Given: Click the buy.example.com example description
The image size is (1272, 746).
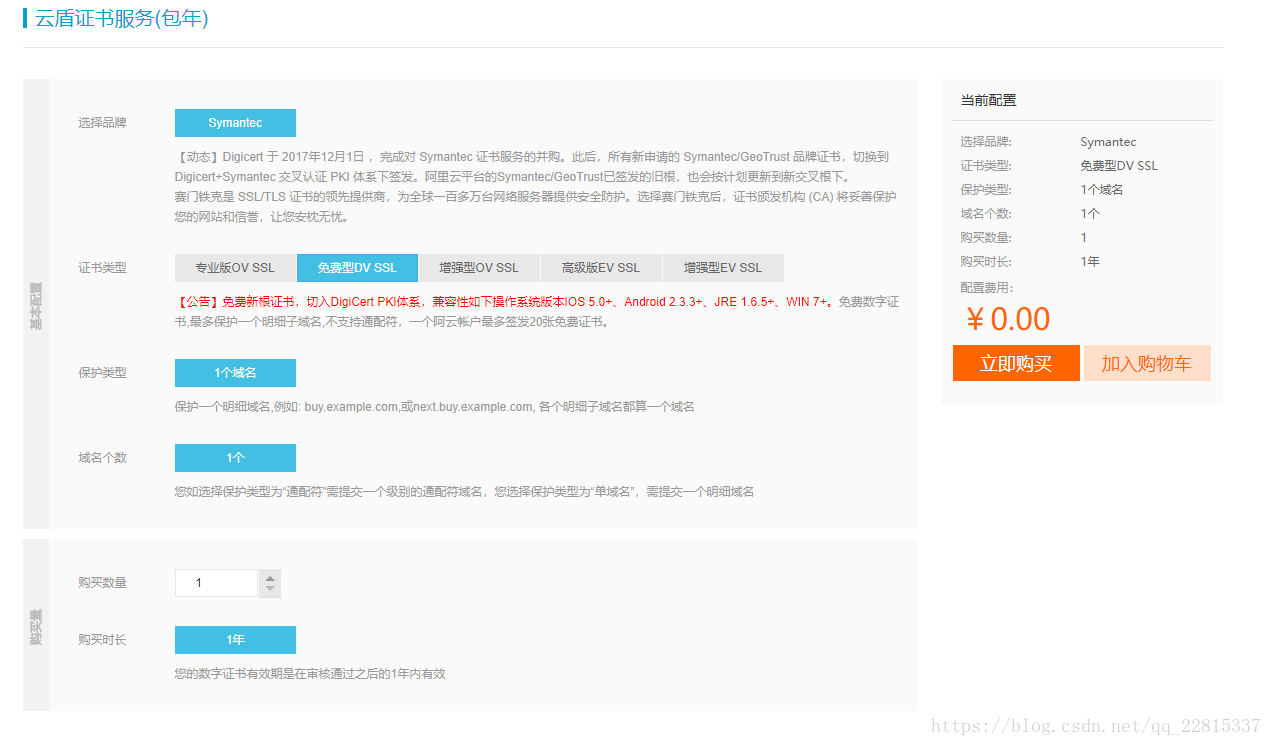Looking at the screenshot, I should click(434, 407).
